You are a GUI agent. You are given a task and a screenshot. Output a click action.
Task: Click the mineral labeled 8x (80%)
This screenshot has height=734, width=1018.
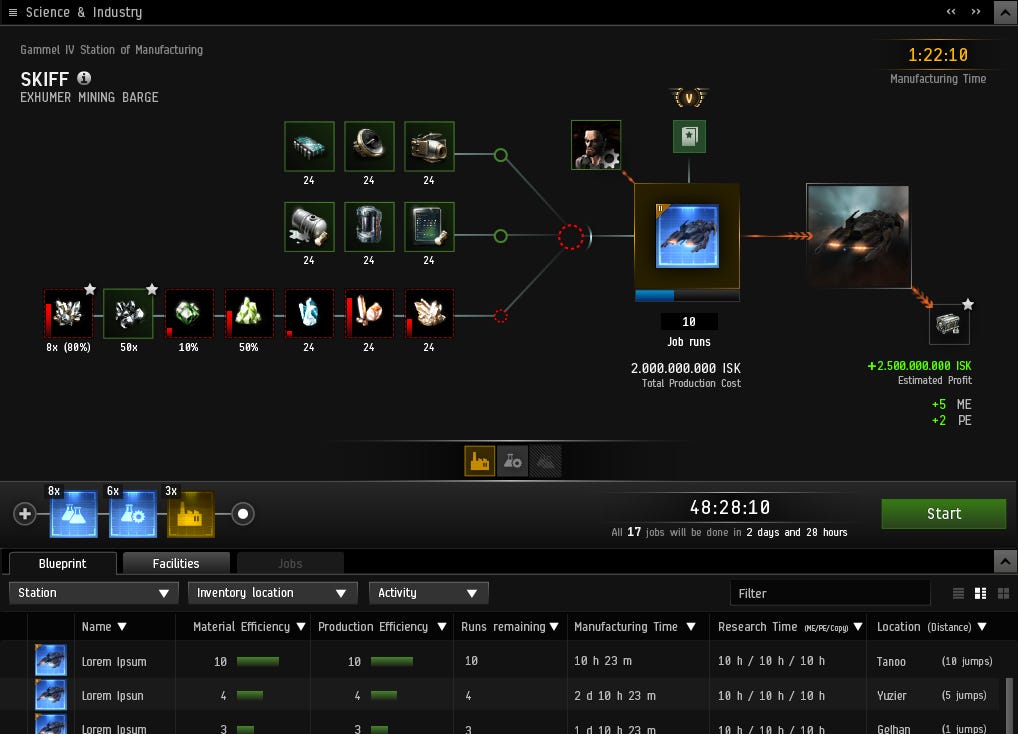[68, 313]
